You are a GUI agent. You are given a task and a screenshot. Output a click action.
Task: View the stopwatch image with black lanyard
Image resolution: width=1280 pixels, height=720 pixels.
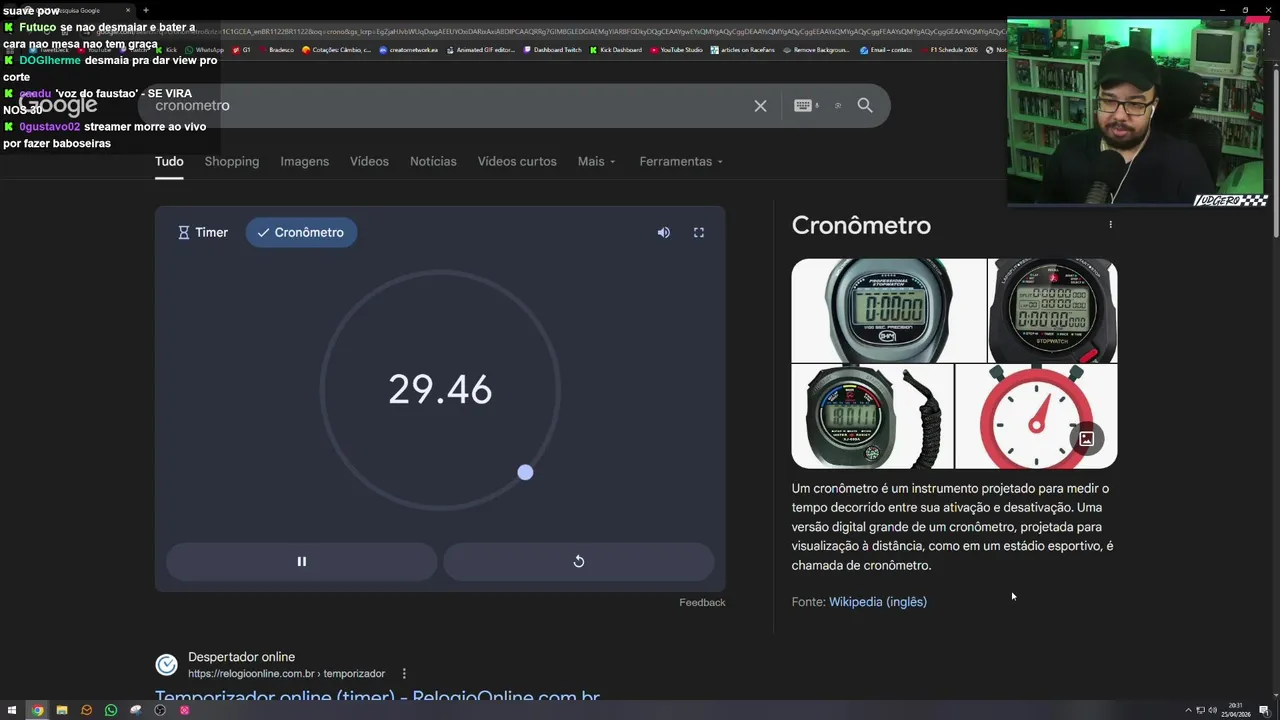click(x=872, y=416)
